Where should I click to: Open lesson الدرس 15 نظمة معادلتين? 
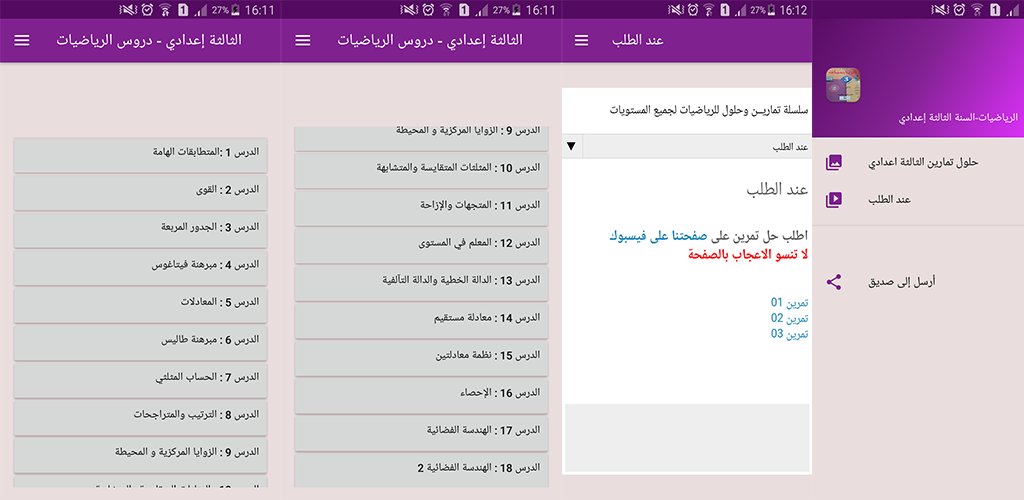pos(422,358)
